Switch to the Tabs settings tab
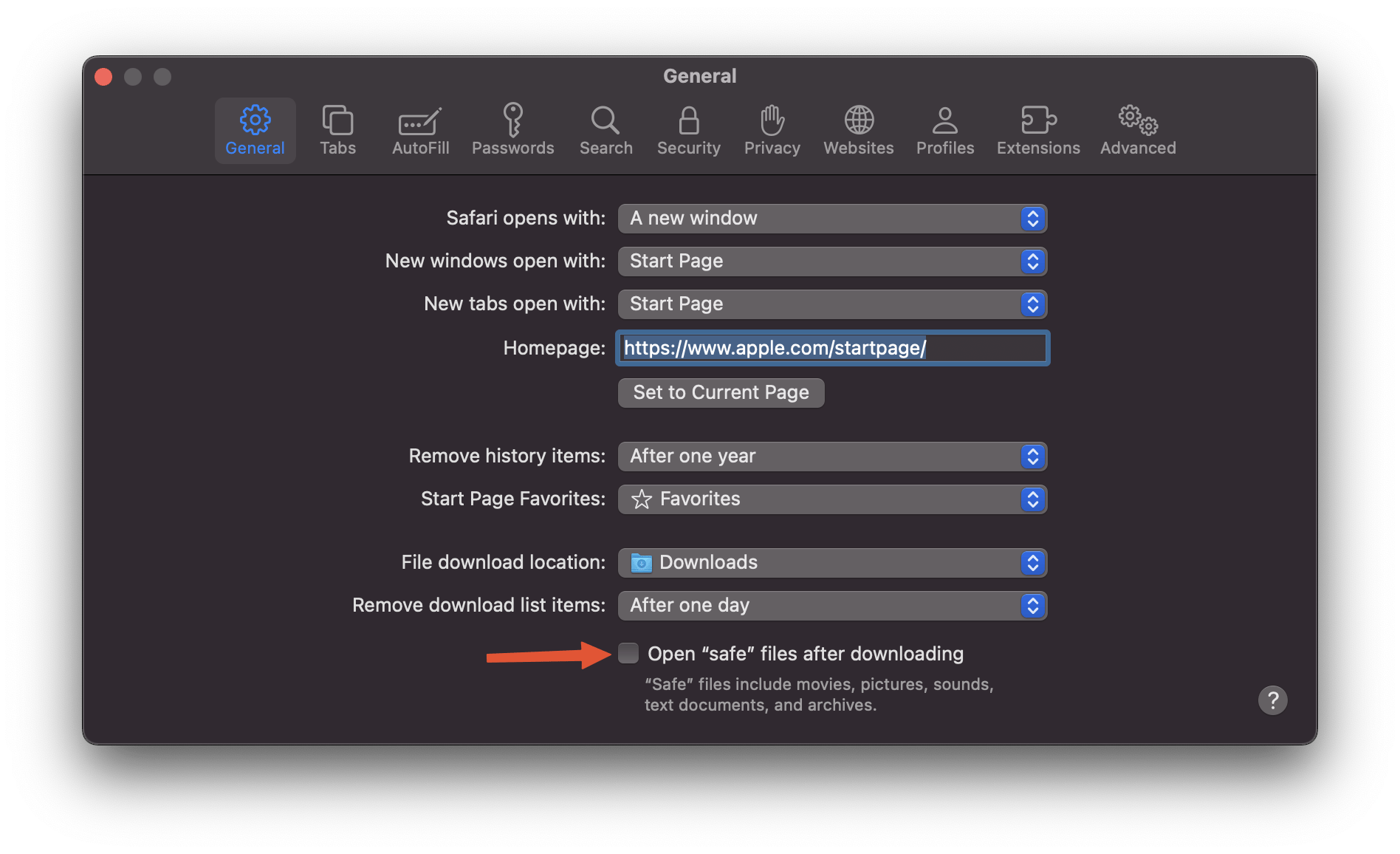The width and height of the screenshot is (1400, 854). pos(337,130)
